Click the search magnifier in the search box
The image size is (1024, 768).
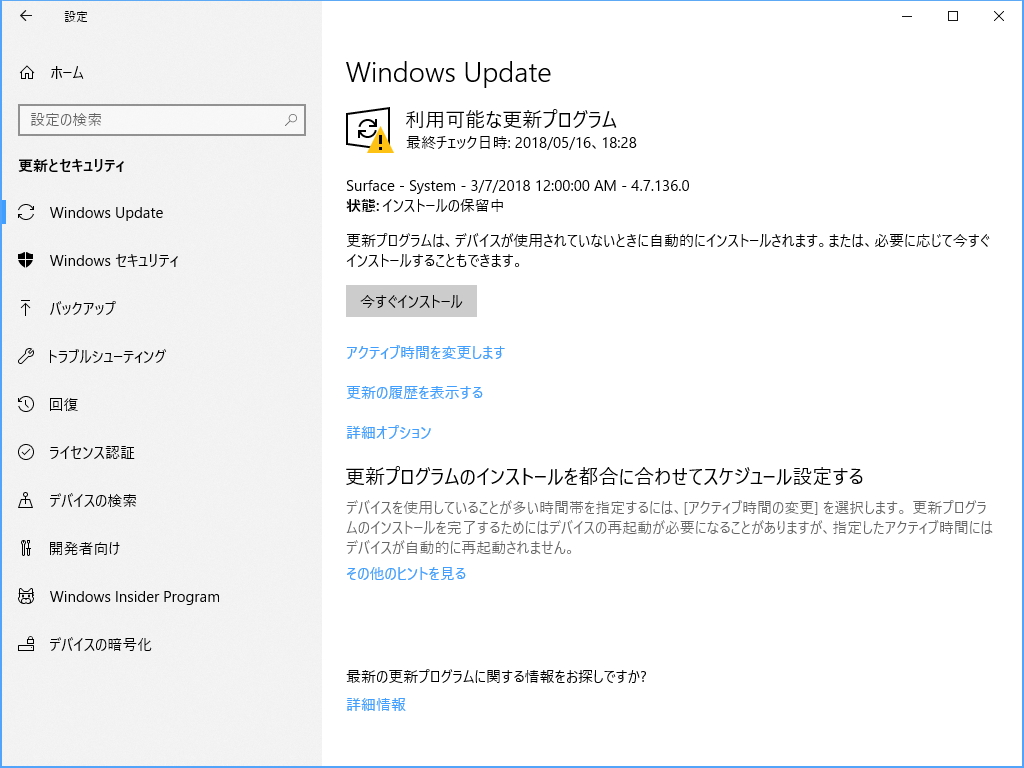(291, 119)
